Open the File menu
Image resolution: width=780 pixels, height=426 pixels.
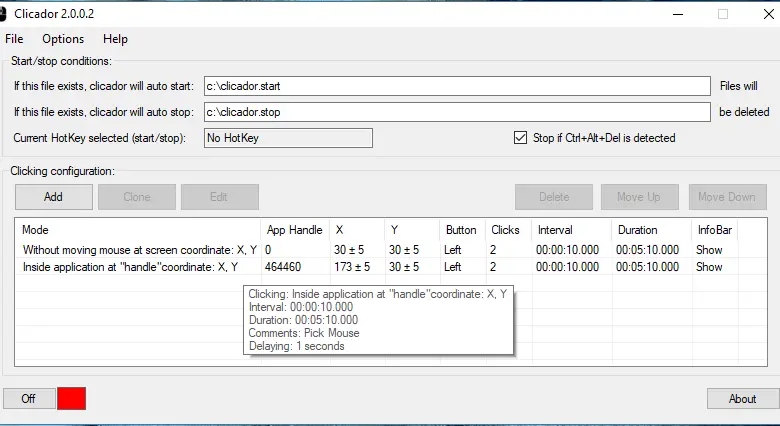coord(14,39)
